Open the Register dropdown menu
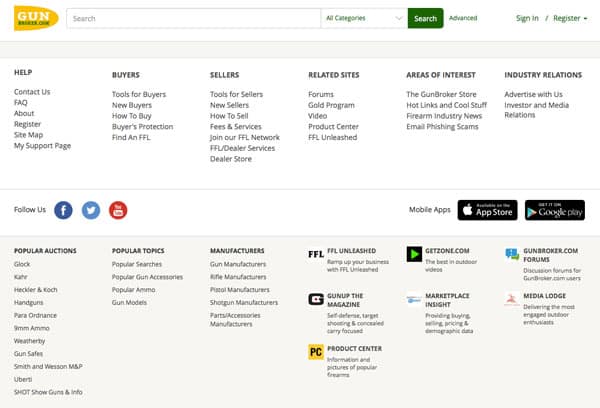This screenshot has width=600, height=408. [569, 18]
